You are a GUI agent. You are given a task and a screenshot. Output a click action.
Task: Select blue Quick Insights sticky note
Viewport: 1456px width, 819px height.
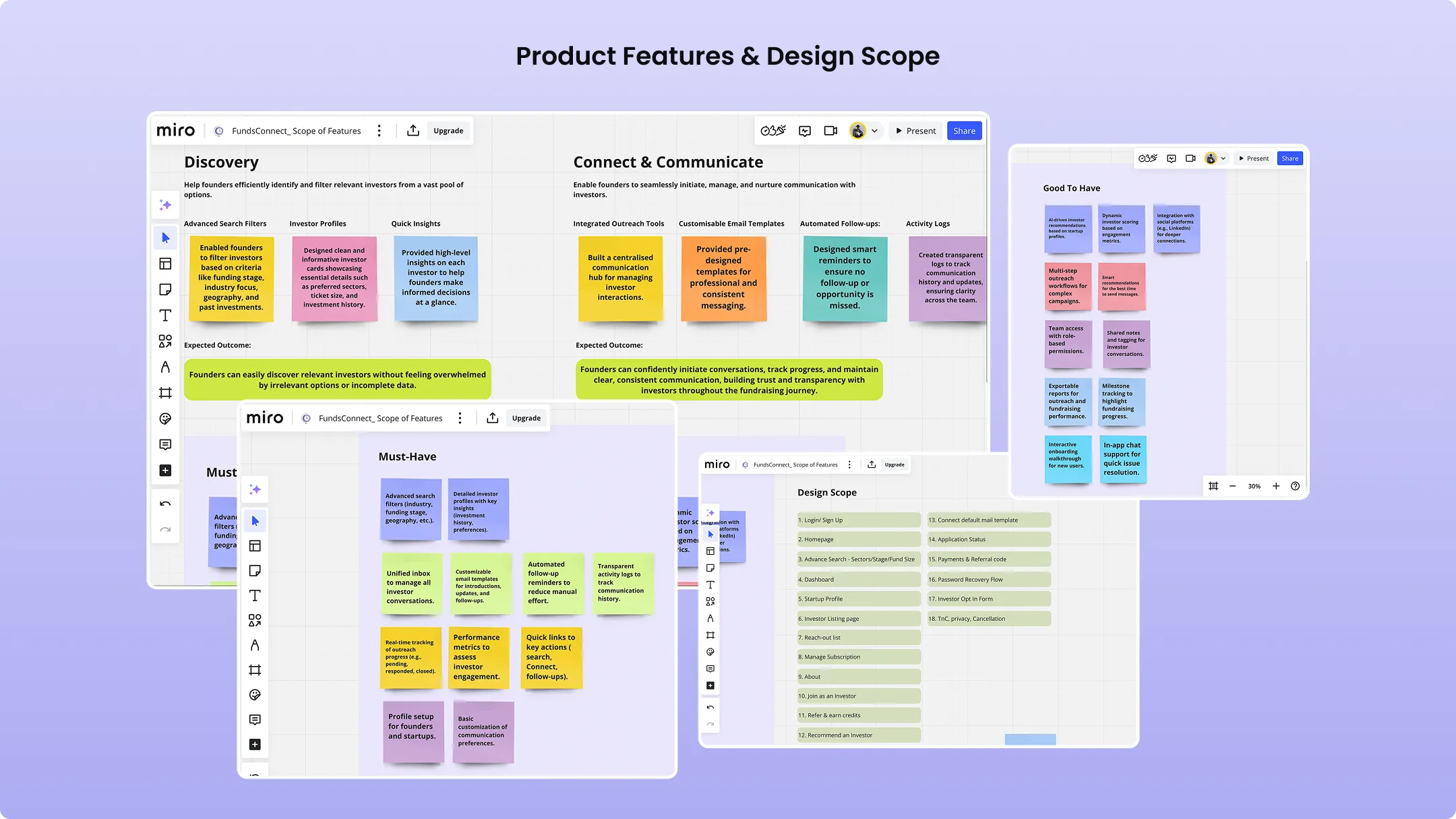click(436, 278)
